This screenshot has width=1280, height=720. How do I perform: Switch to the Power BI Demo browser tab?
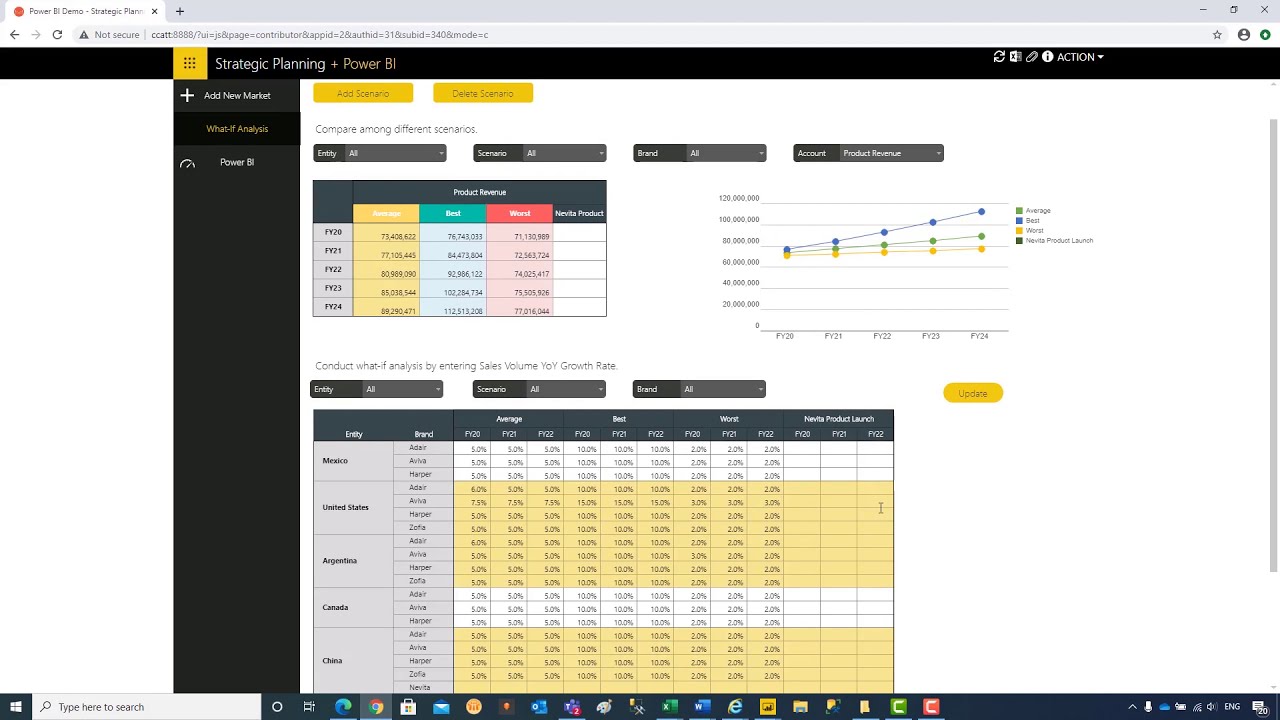tap(85, 11)
